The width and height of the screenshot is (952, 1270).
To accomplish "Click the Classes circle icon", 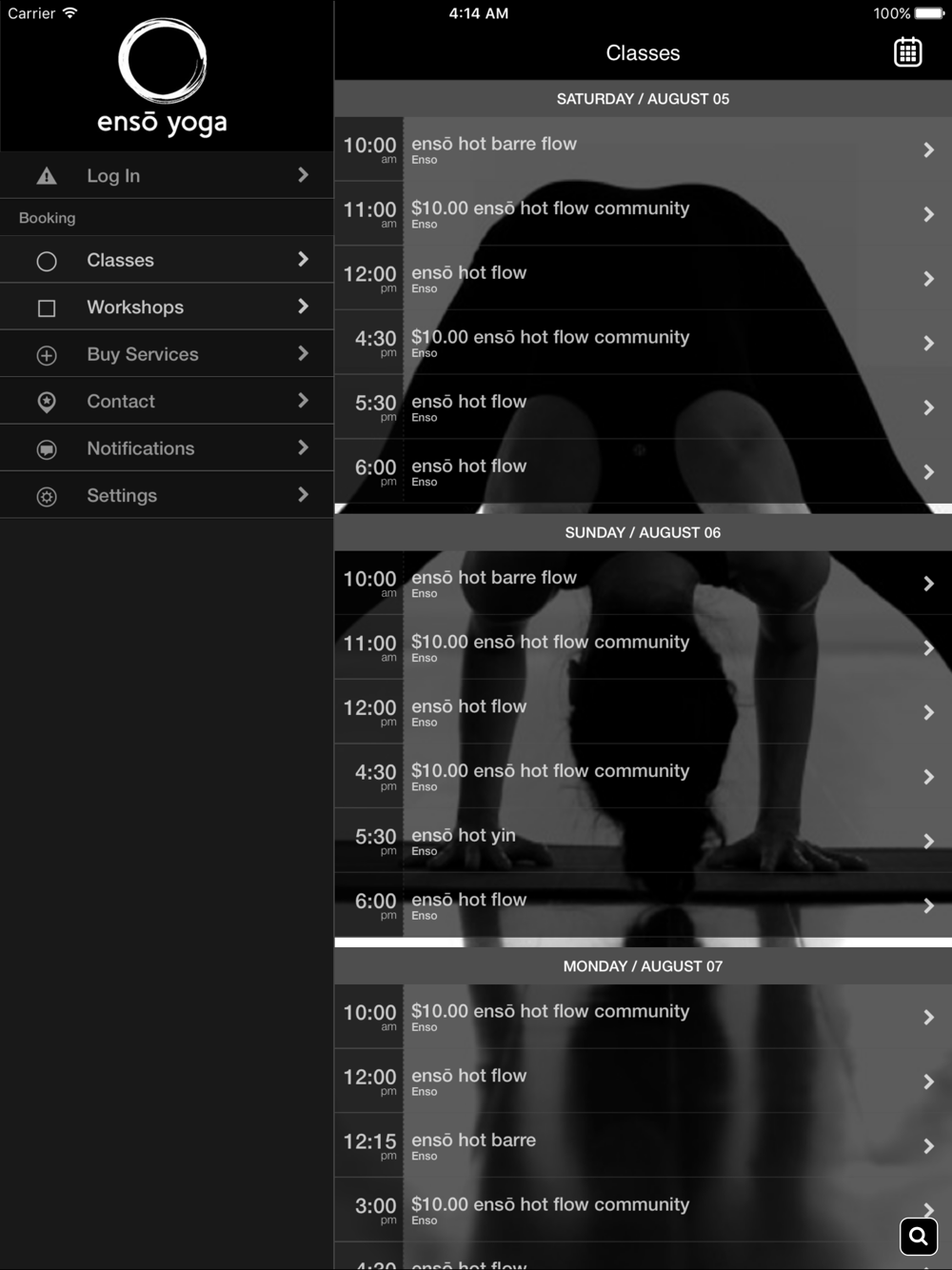I will tap(47, 261).
